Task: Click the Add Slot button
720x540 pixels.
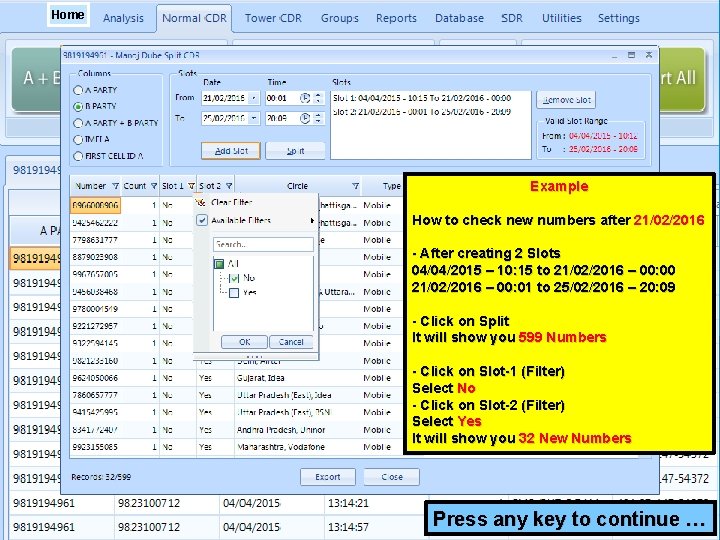Action: (231, 151)
